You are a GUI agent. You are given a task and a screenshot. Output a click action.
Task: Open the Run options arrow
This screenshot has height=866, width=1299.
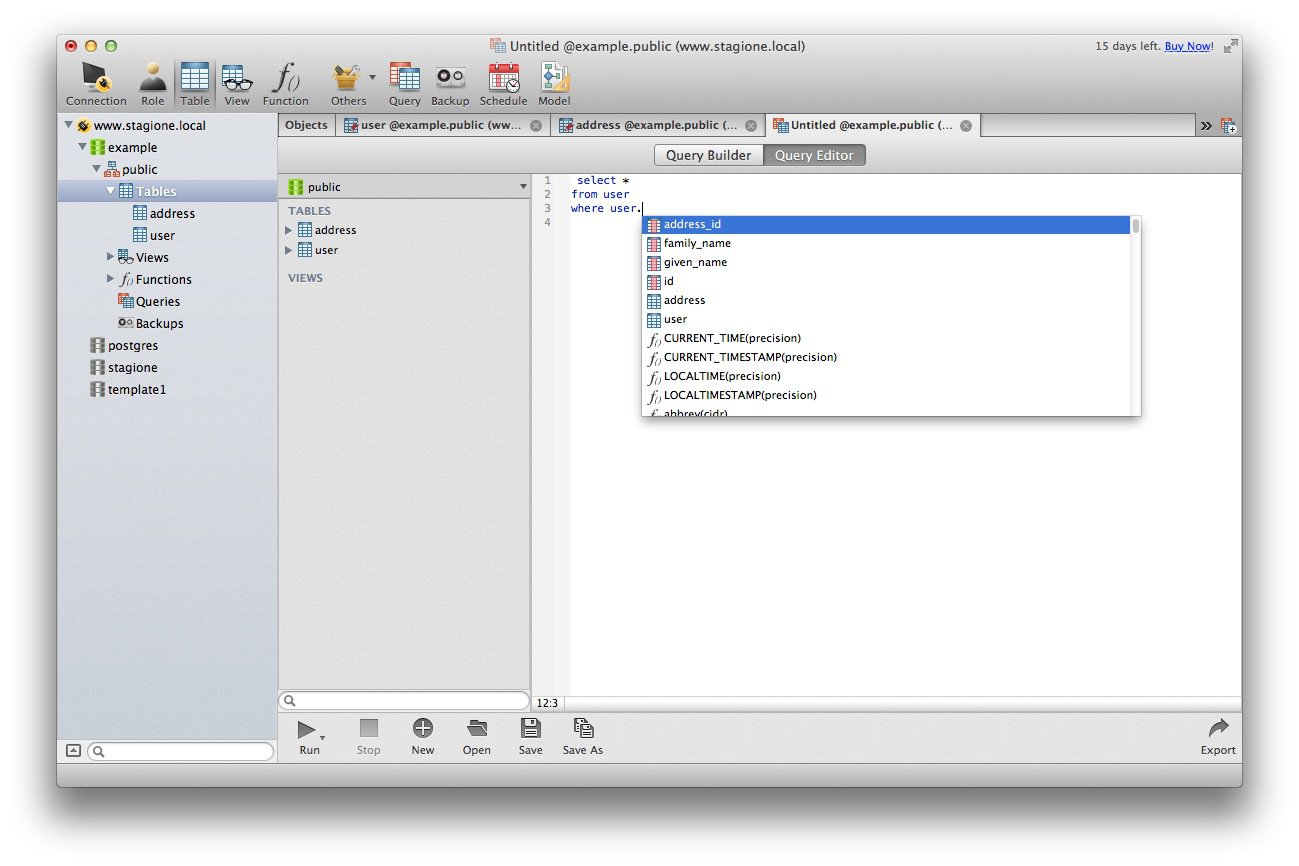pyautogui.click(x=322, y=738)
